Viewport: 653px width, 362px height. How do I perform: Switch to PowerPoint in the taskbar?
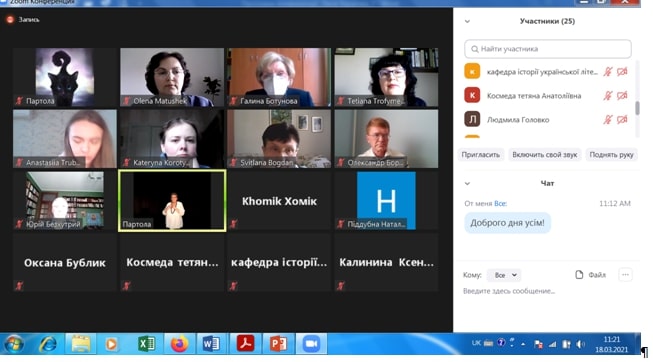point(278,344)
